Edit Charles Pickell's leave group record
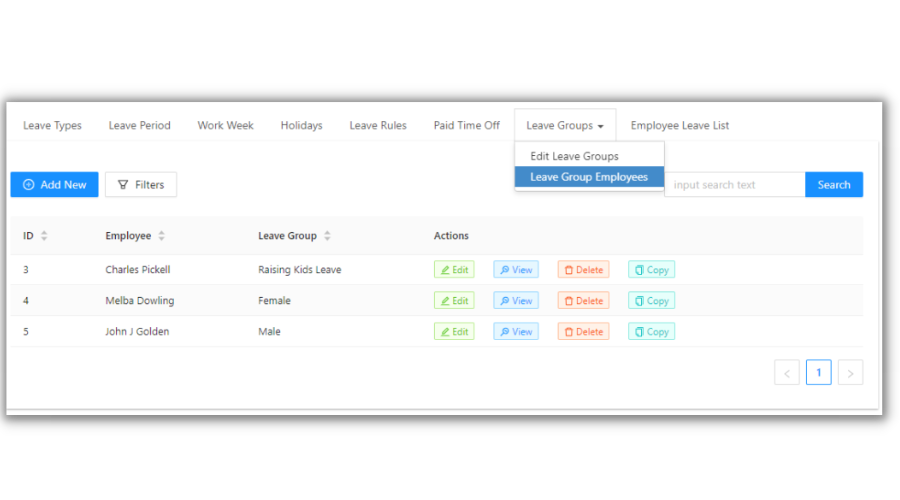 (454, 270)
